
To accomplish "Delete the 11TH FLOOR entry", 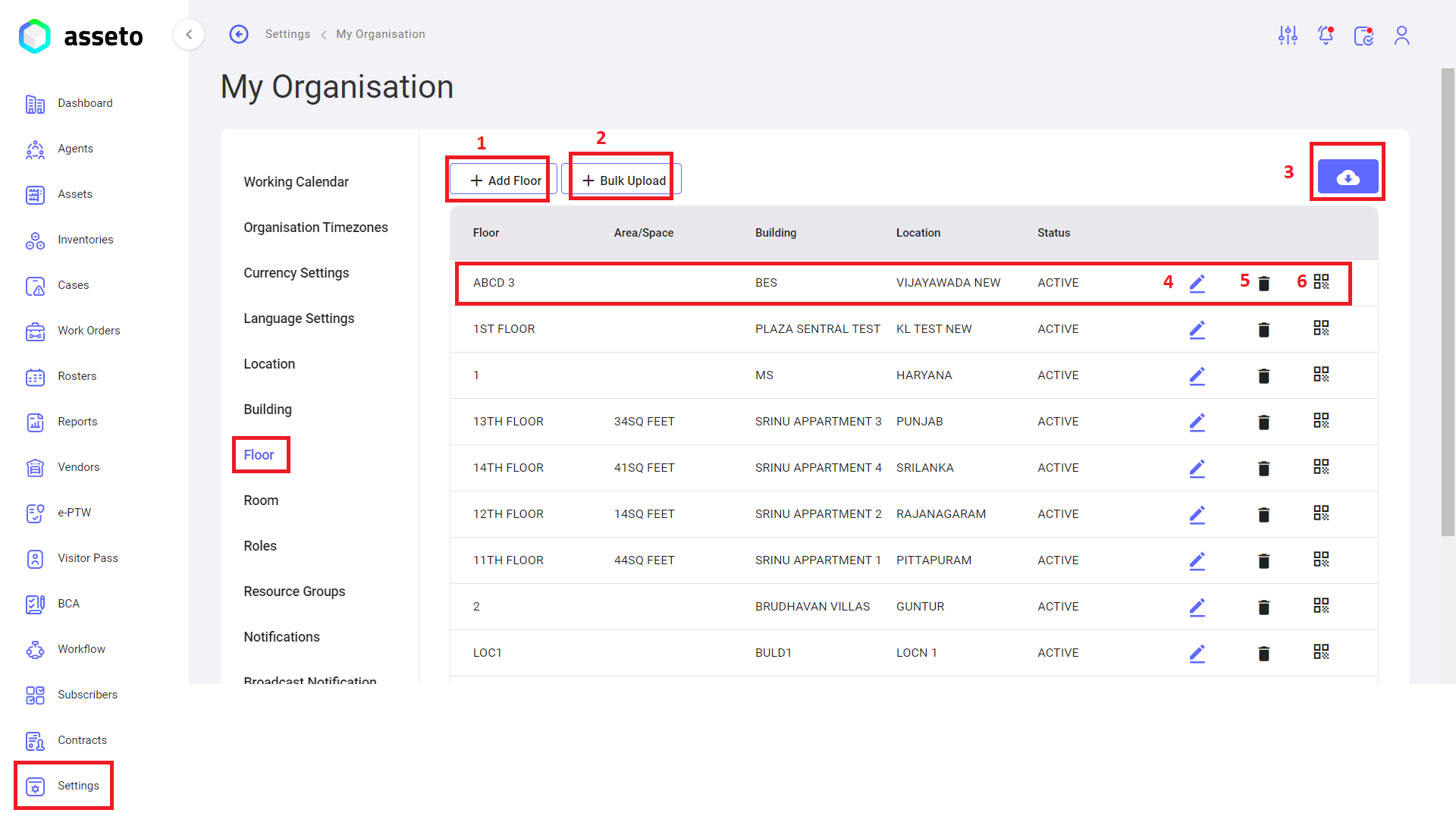I will pos(1264,561).
